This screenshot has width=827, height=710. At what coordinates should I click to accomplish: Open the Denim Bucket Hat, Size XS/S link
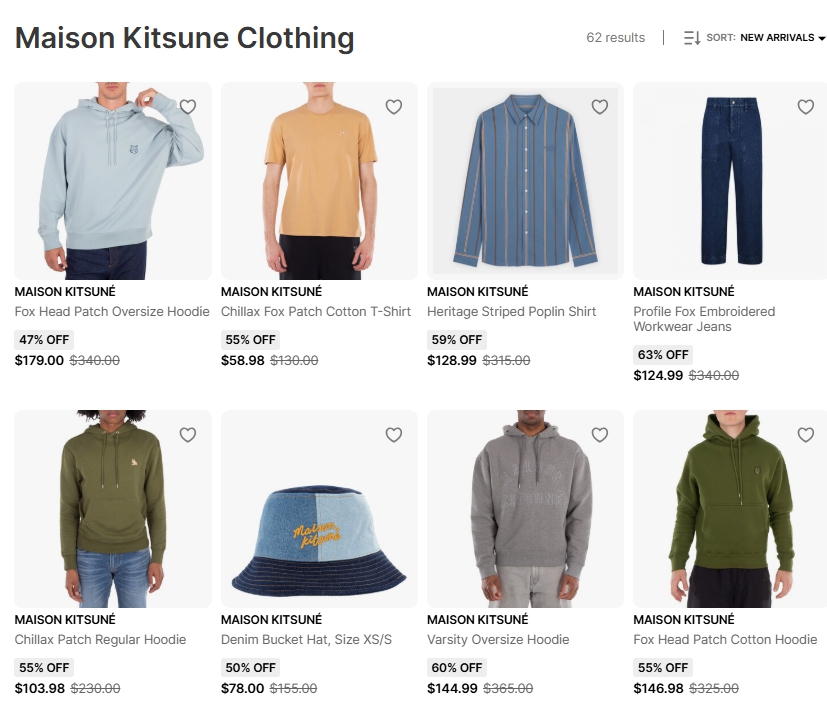point(306,640)
